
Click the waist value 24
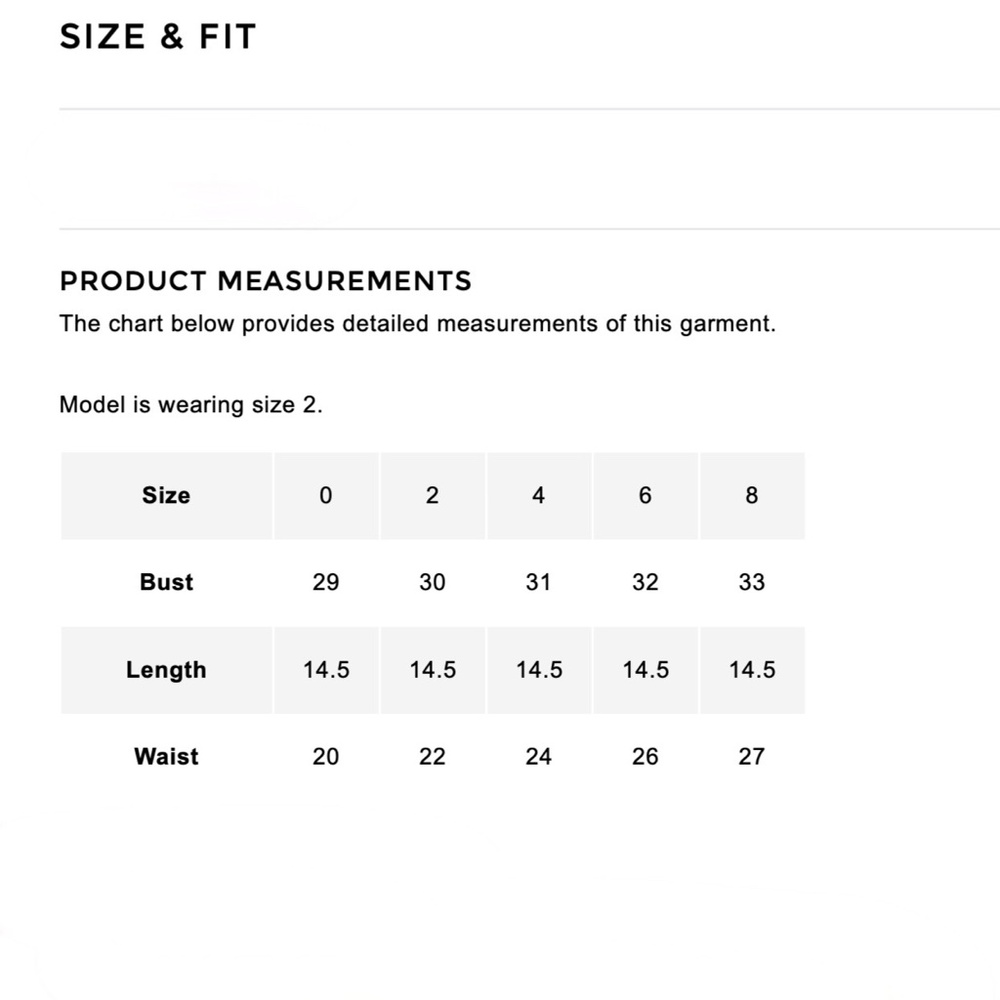coord(539,757)
